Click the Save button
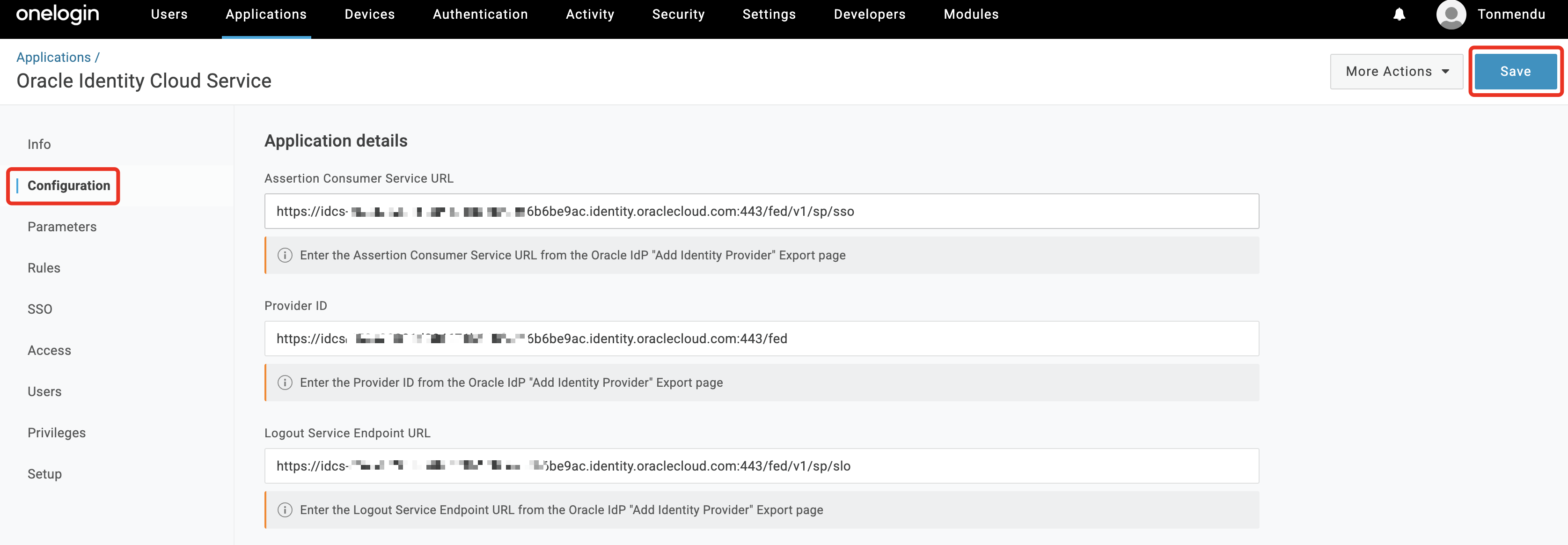The width and height of the screenshot is (1568, 545). (1515, 71)
